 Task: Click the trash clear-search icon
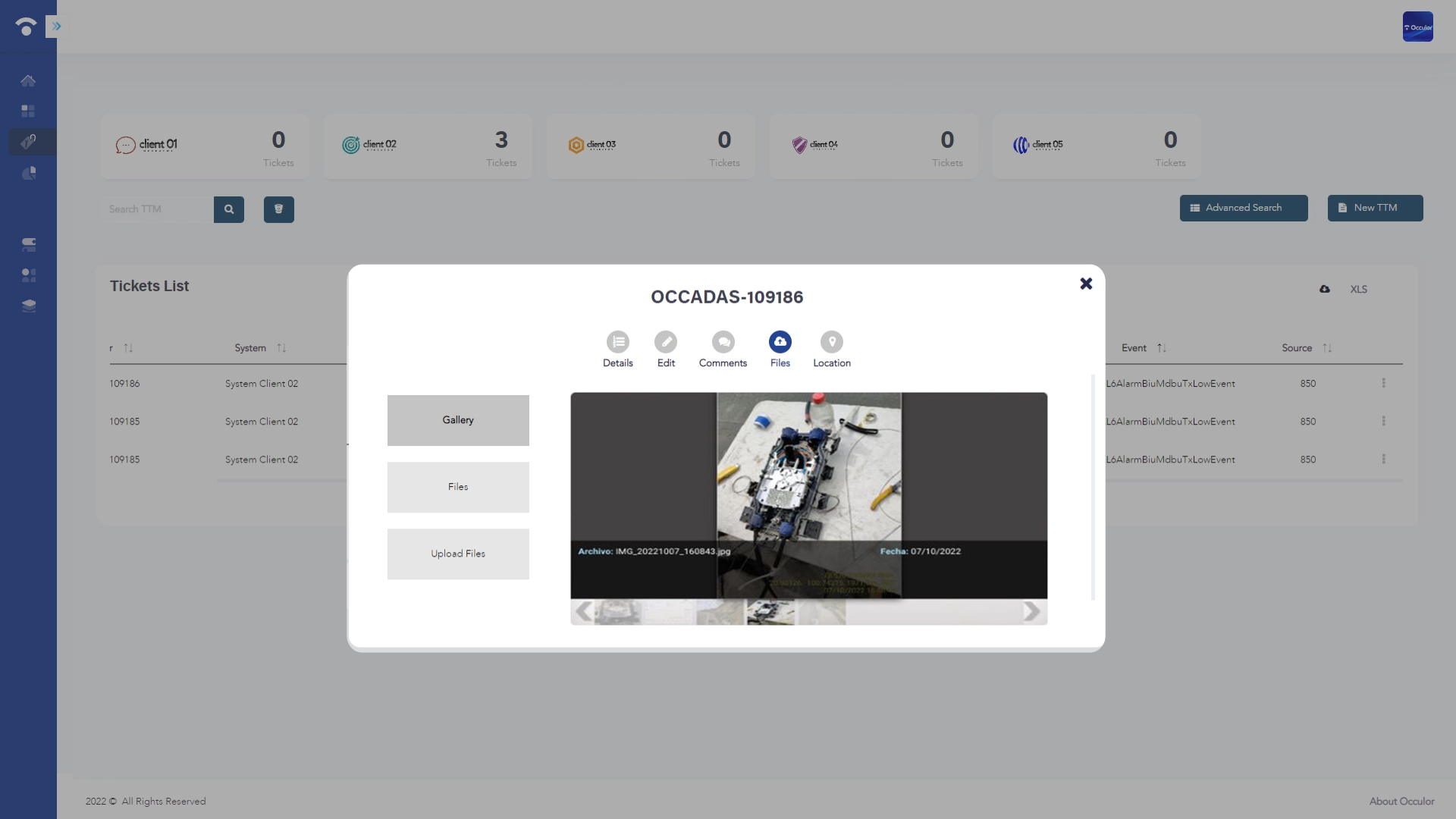(279, 209)
